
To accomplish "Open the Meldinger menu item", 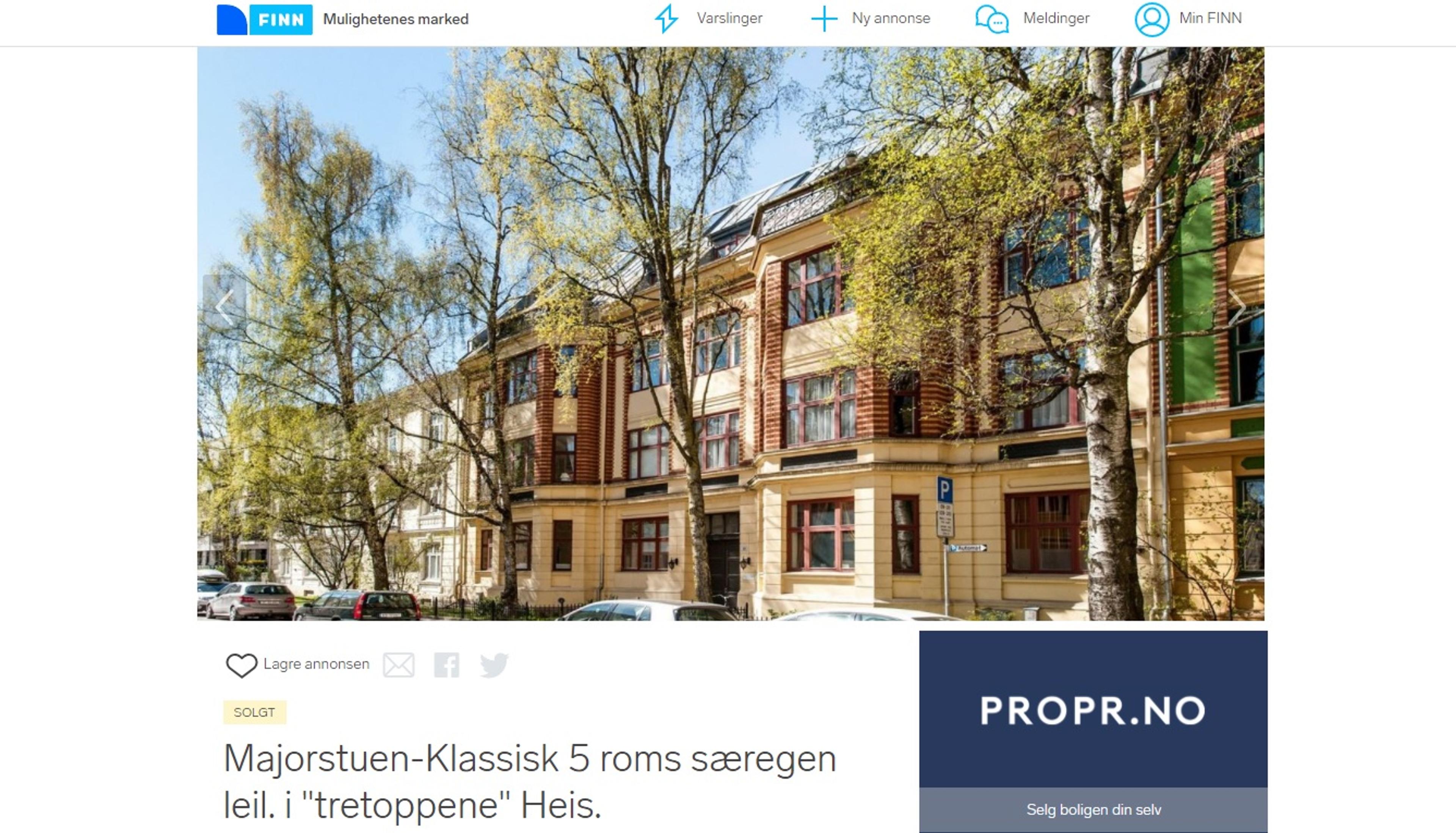I will point(1056,18).
